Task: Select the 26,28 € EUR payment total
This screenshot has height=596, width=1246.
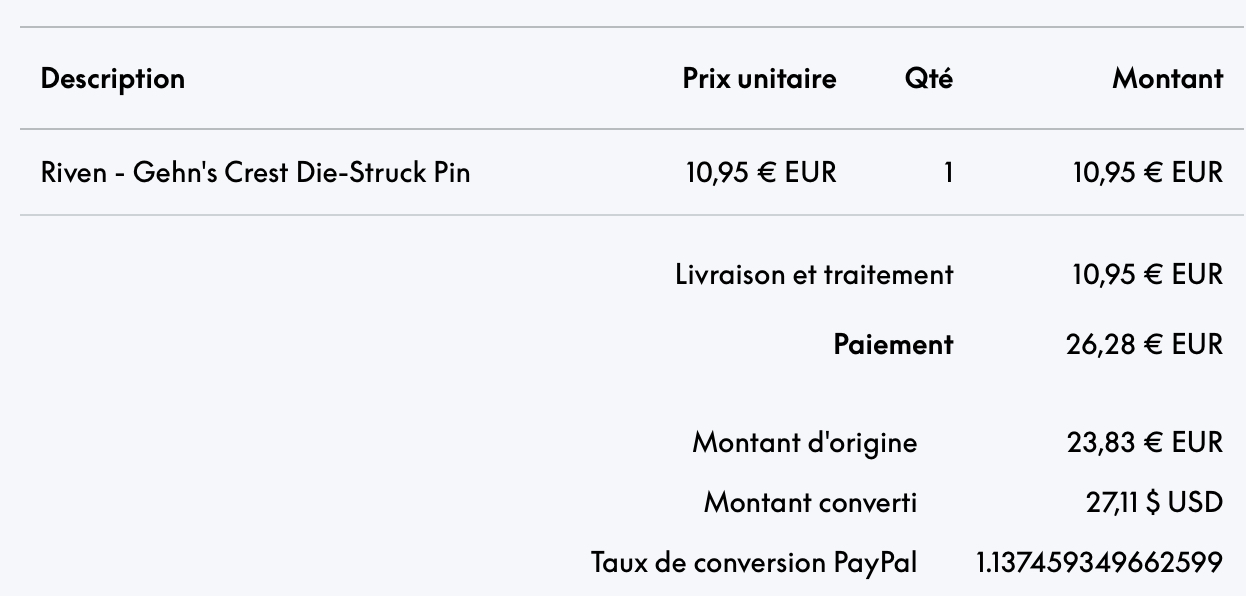Action: click(x=1146, y=345)
